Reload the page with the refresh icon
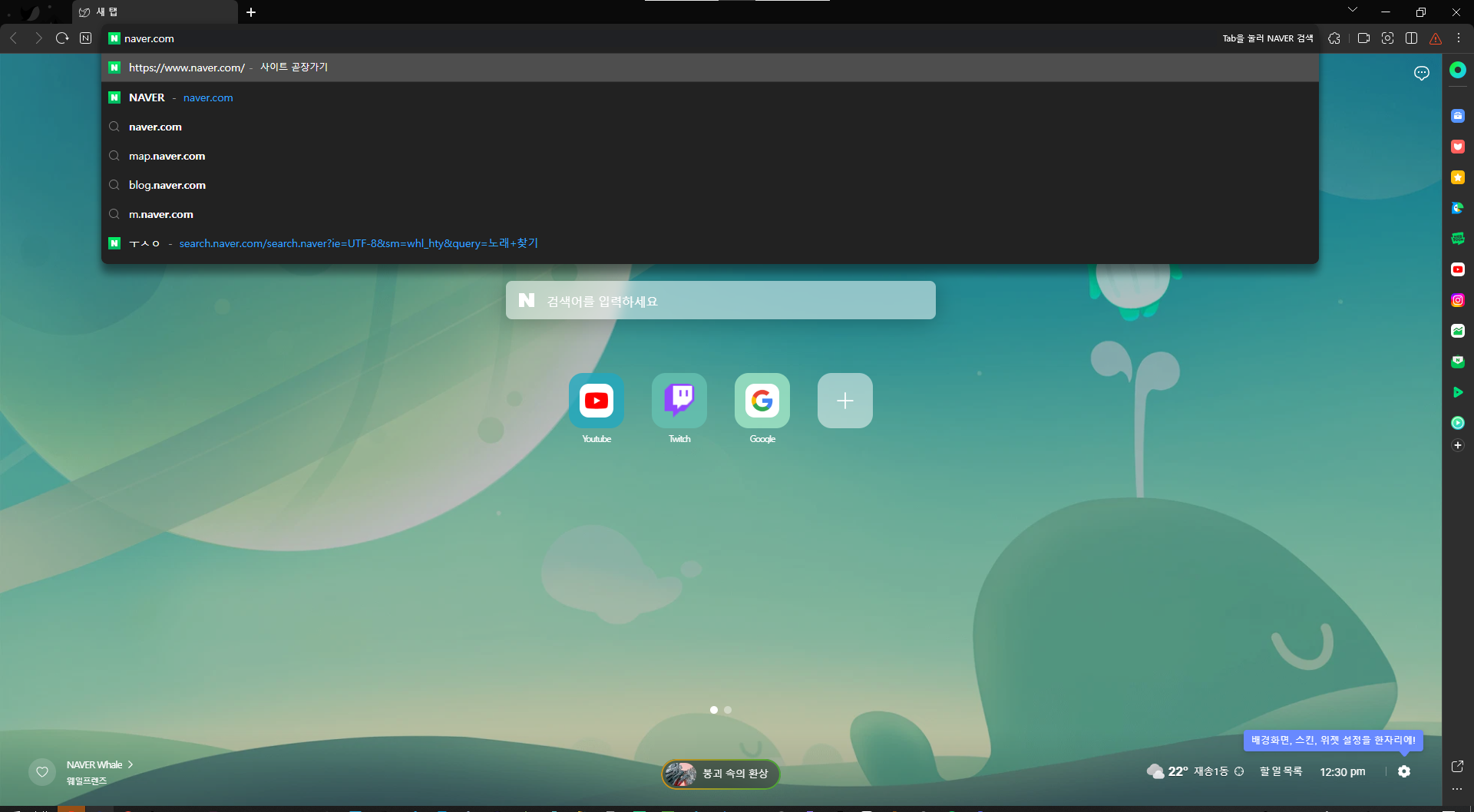This screenshot has height=812, width=1474. pos(62,38)
